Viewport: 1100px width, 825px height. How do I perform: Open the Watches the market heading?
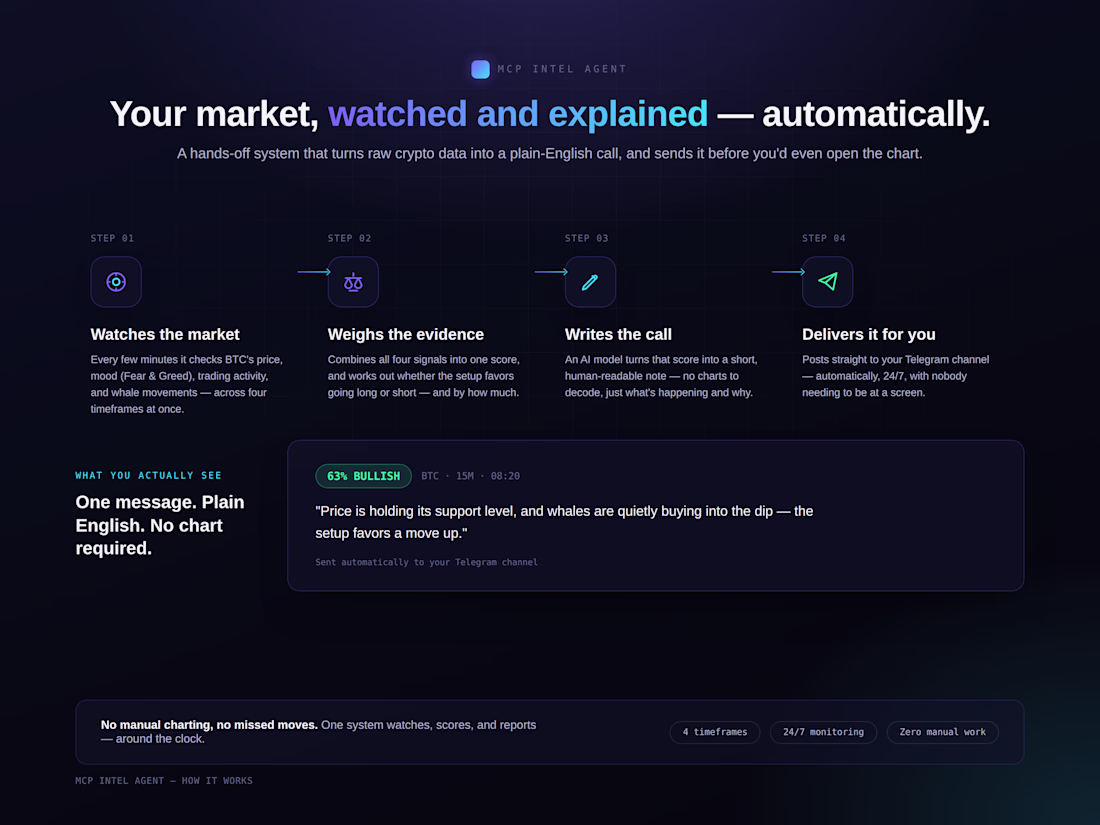[x=165, y=335]
